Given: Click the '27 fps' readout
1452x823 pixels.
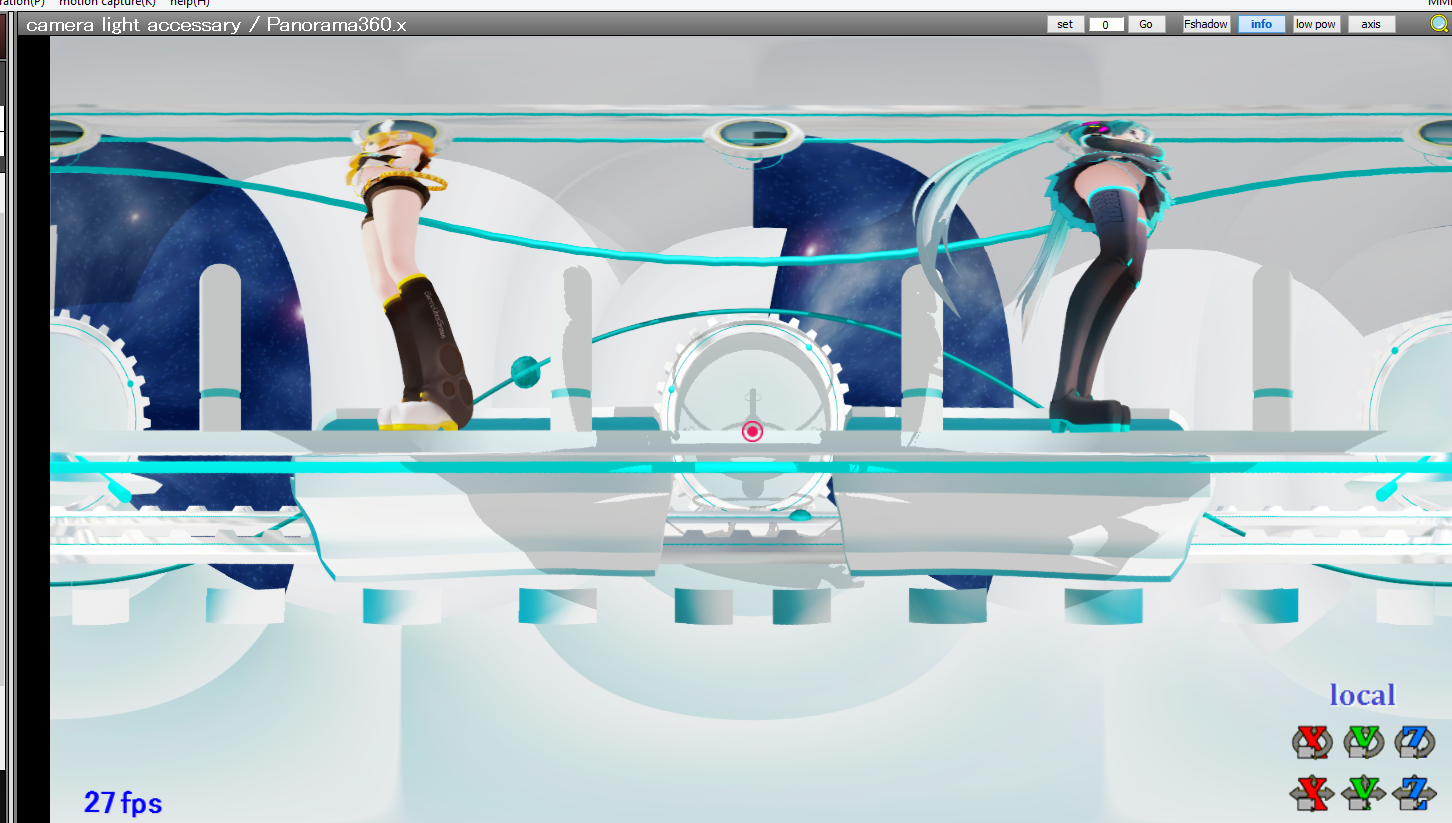Looking at the screenshot, I should (x=123, y=802).
